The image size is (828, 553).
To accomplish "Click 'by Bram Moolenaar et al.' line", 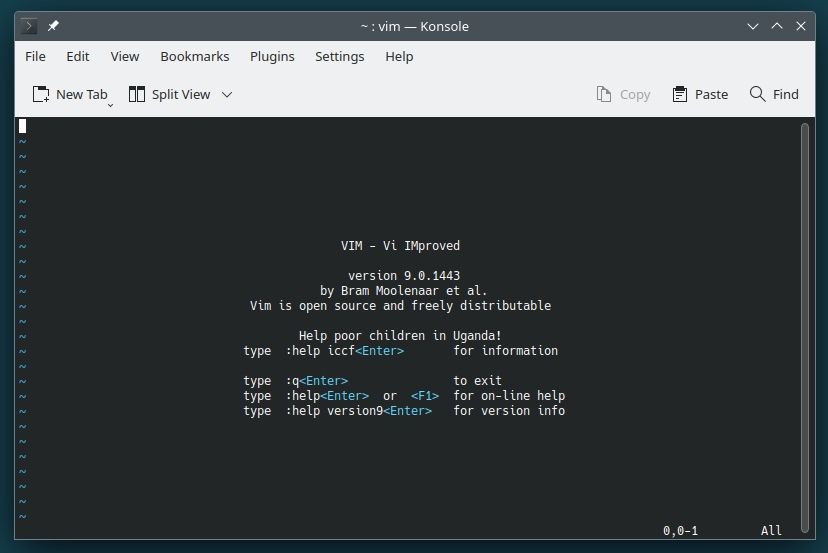I will (403, 290).
